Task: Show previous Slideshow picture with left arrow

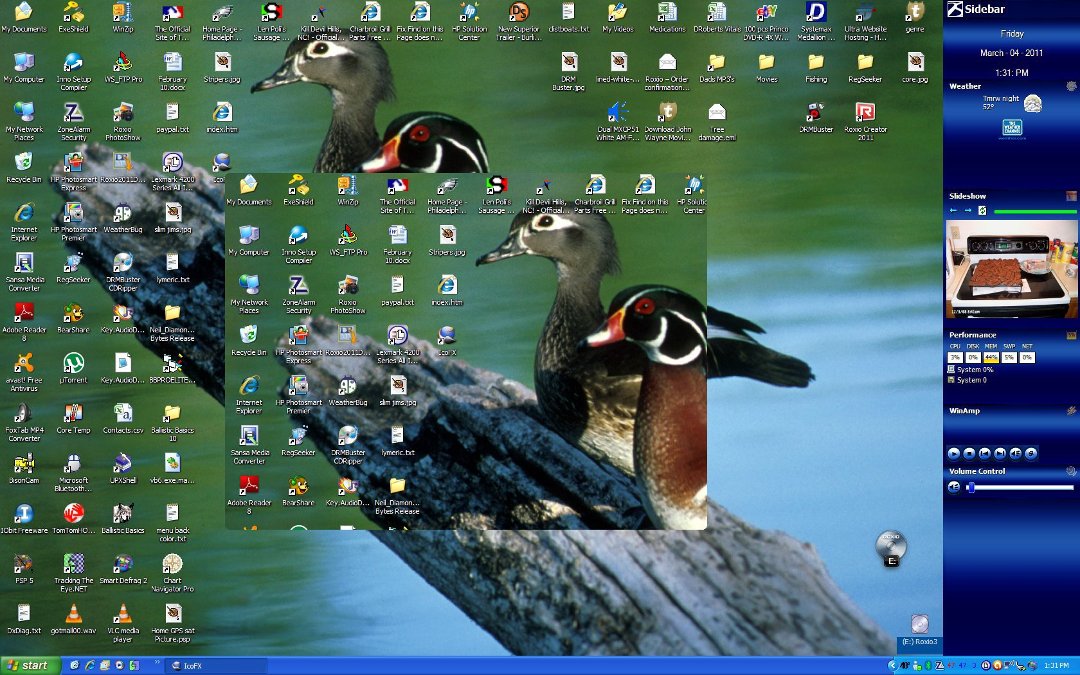Action: coord(954,210)
